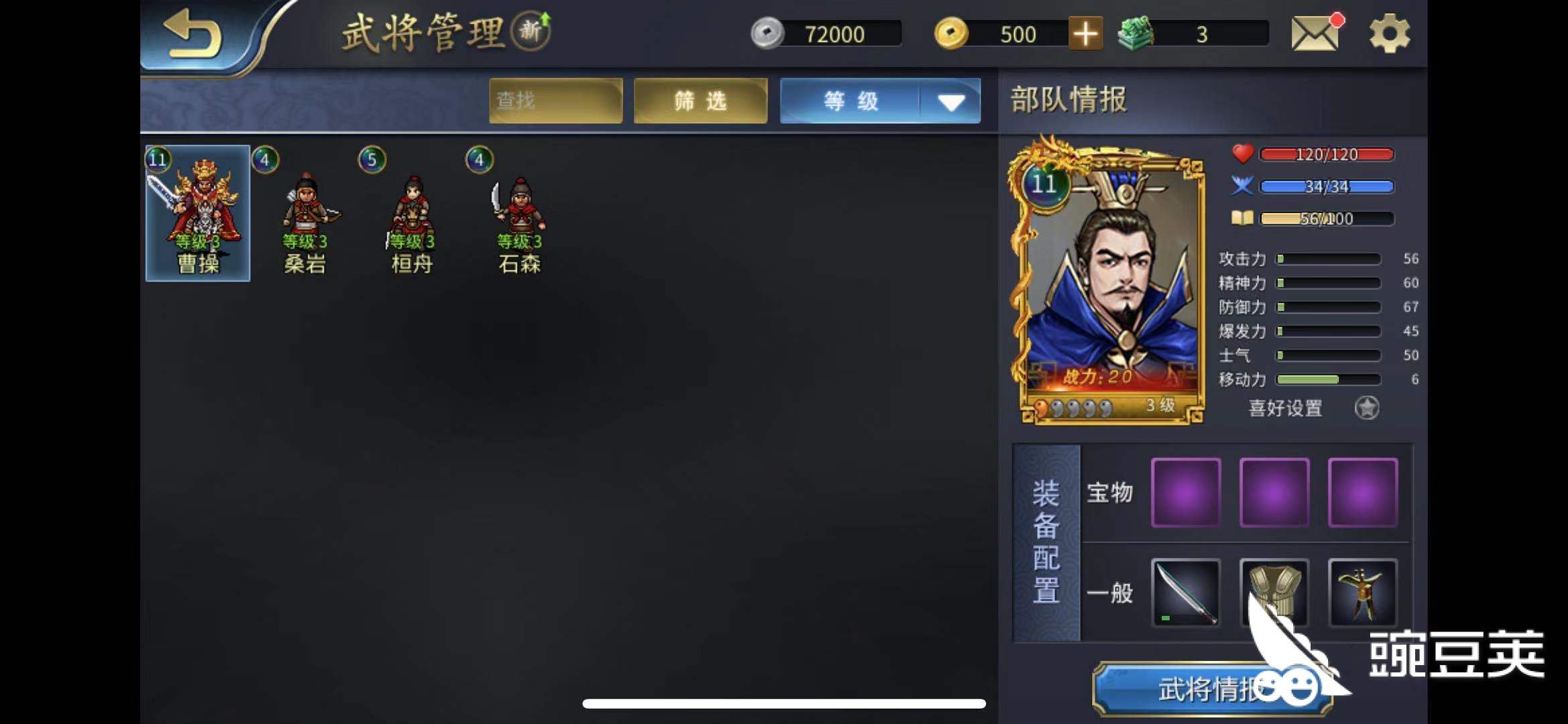Click the 查找 search field

556,101
